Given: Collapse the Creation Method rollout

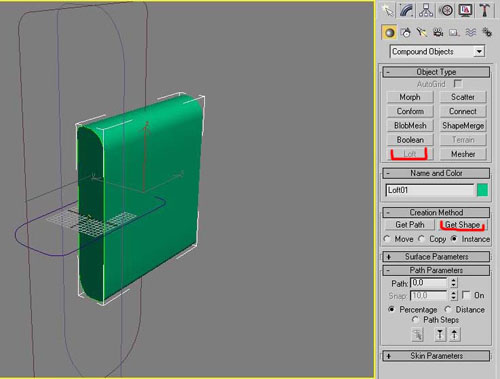Looking at the screenshot, I should coord(436,212).
